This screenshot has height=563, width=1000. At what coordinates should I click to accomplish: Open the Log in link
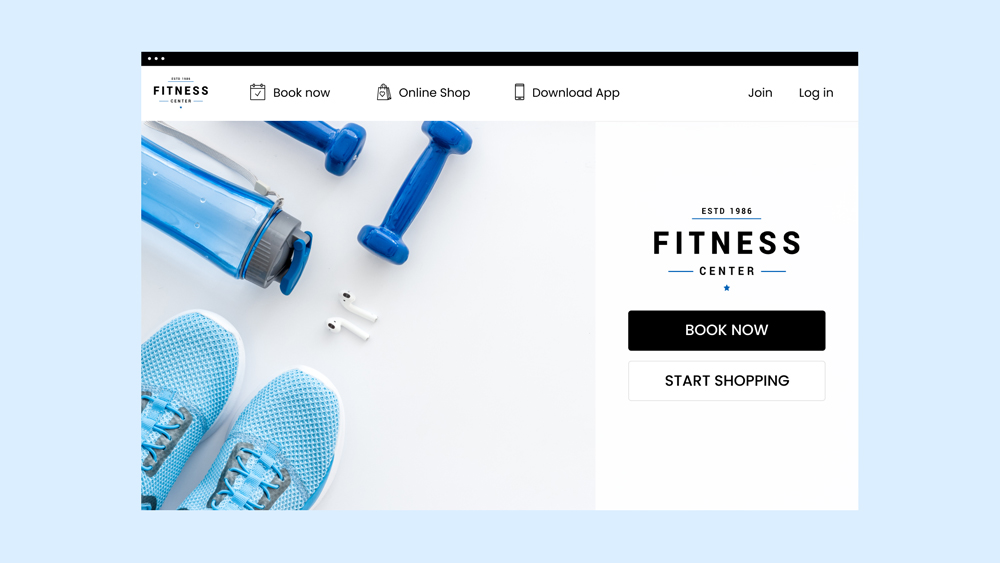(816, 93)
